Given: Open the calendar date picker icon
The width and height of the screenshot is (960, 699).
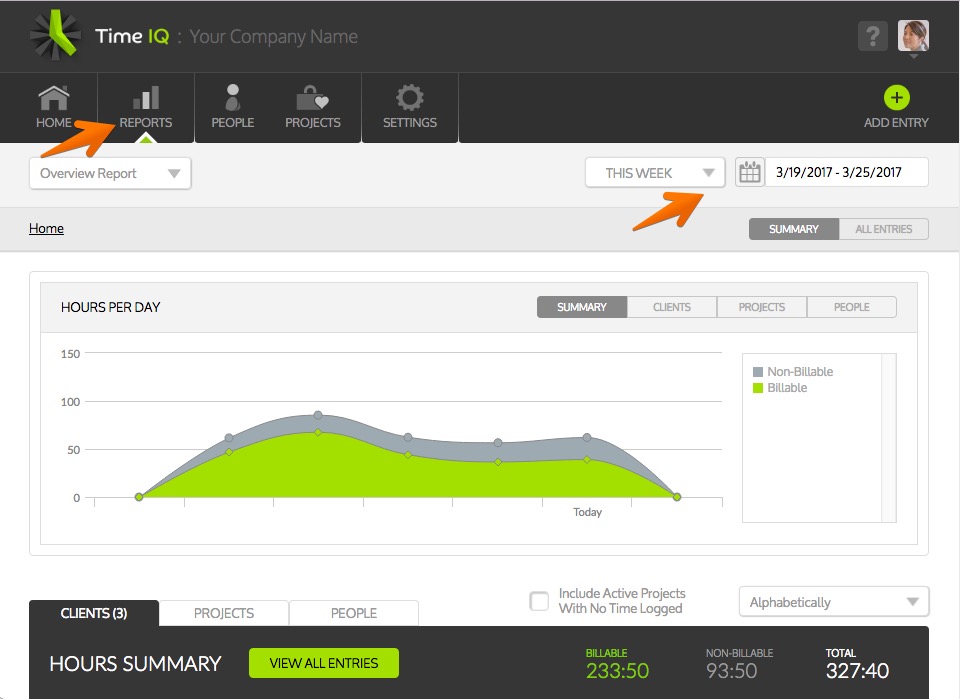Looking at the screenshot, I should (749, 173).
